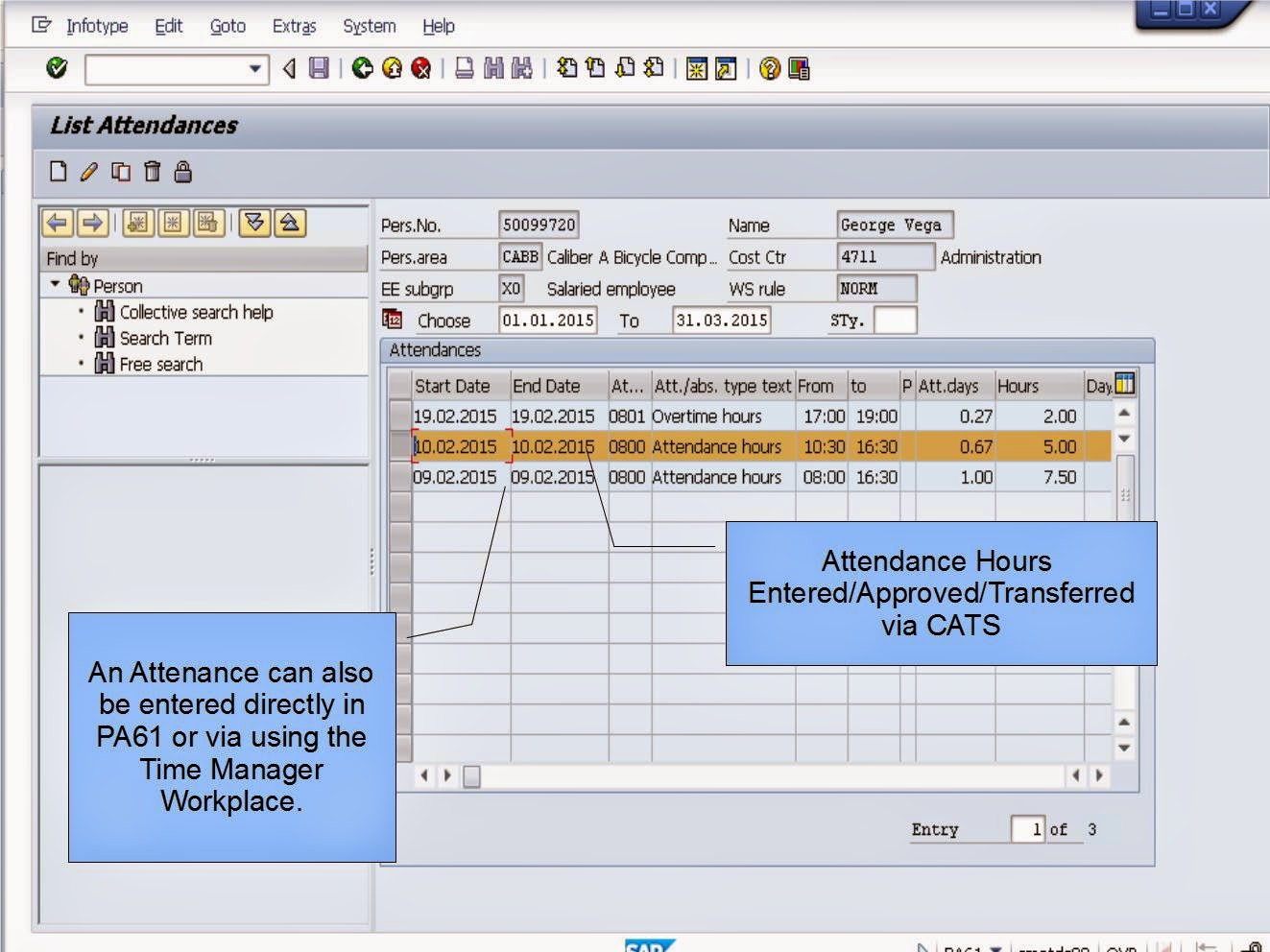This screenshot has width=1270, height=952.
Task: Select Free search under Person
Action: pos(159,364)
